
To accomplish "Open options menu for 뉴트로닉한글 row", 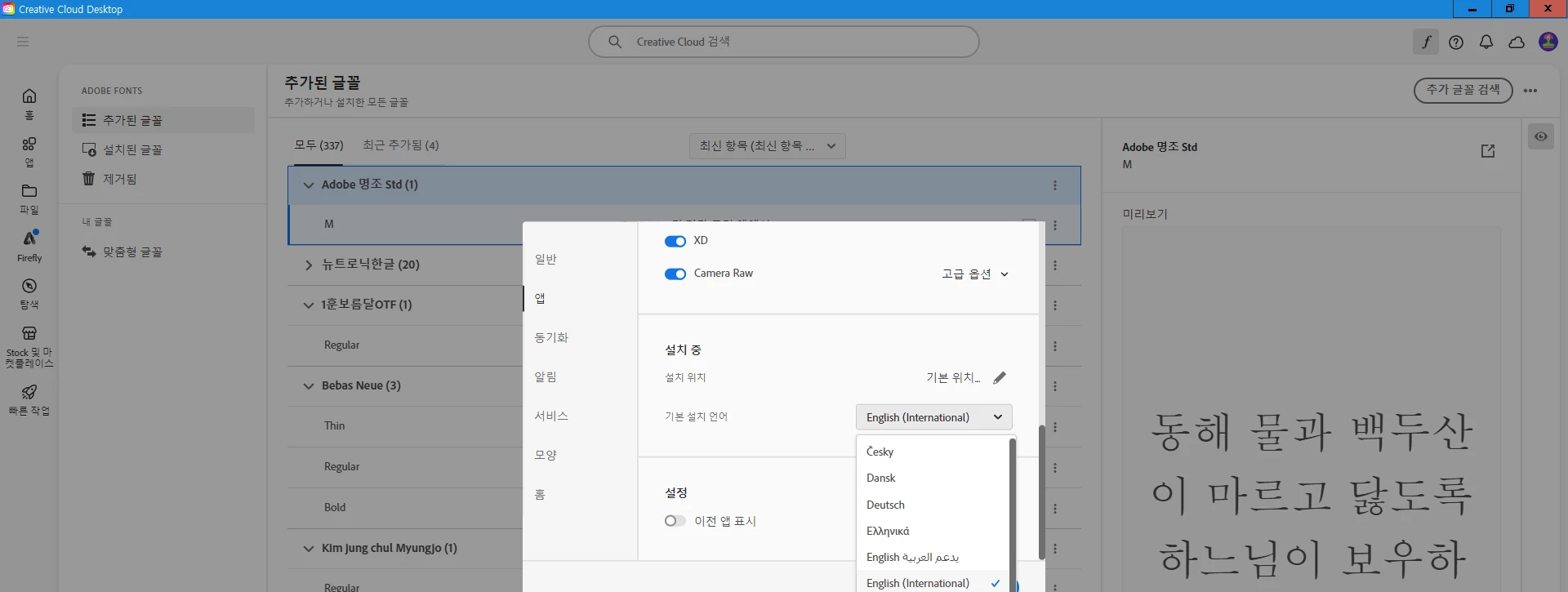I will click(x=1055, y=265).
